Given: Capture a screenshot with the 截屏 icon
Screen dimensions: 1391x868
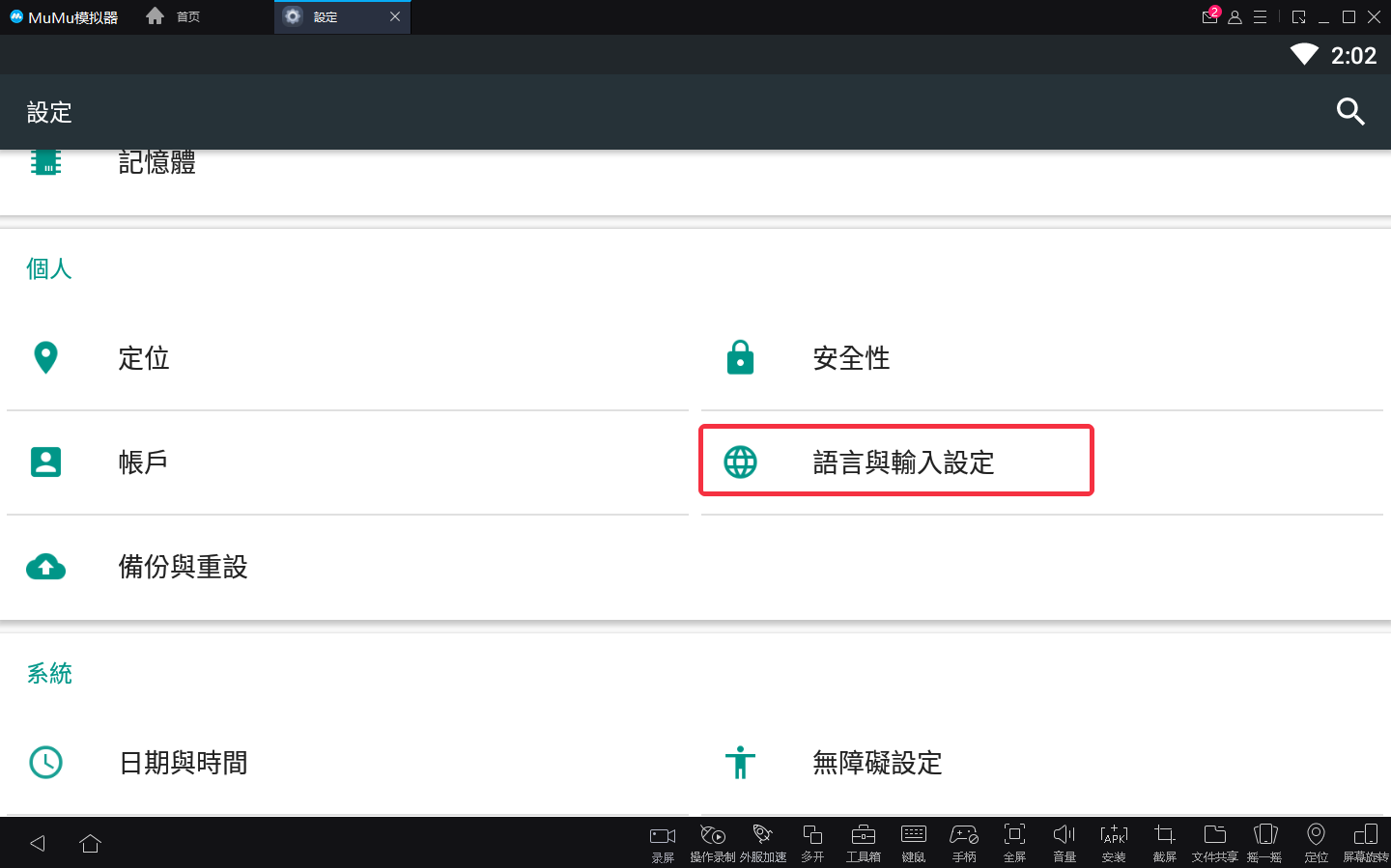Looking at the screenshot, I should [x=1164, y=841].
